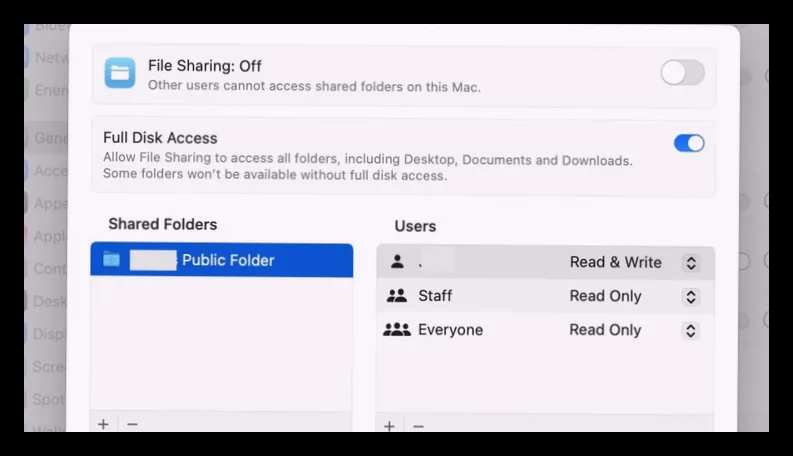Select the Public Folder row
The width and height of the screenshot is (793, 456).
tap(222, 260)
